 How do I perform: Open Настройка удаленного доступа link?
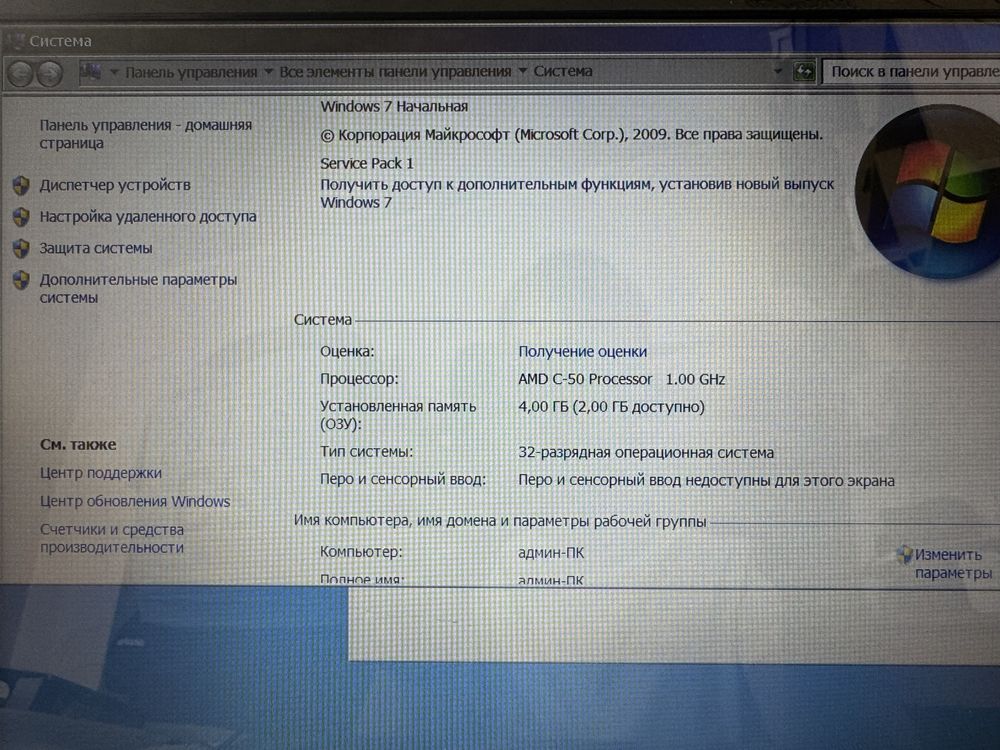point(148,217)
